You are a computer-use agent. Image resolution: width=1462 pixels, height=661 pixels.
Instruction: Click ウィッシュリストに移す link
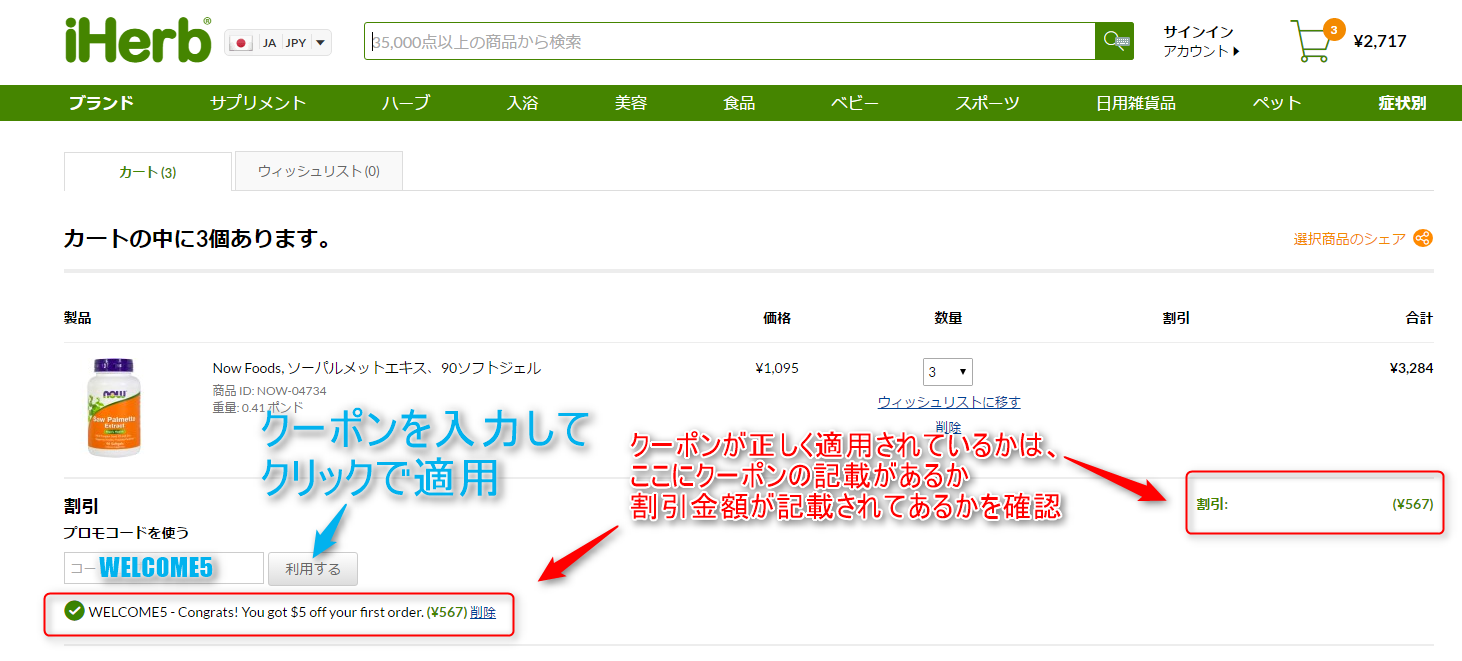click(949, 402)
